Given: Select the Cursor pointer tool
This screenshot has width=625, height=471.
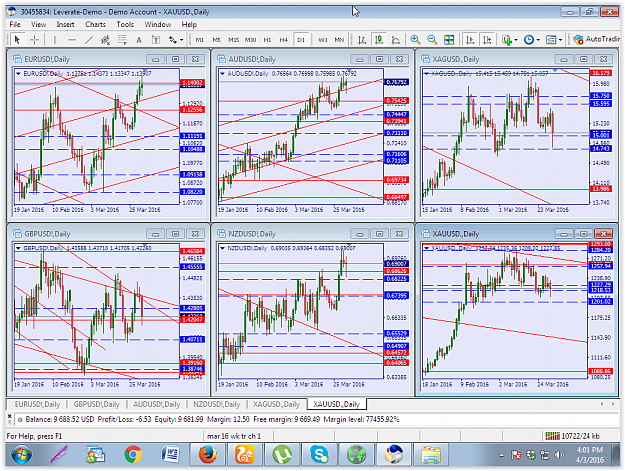Looking at the screenshot, I should click(17, 39).
